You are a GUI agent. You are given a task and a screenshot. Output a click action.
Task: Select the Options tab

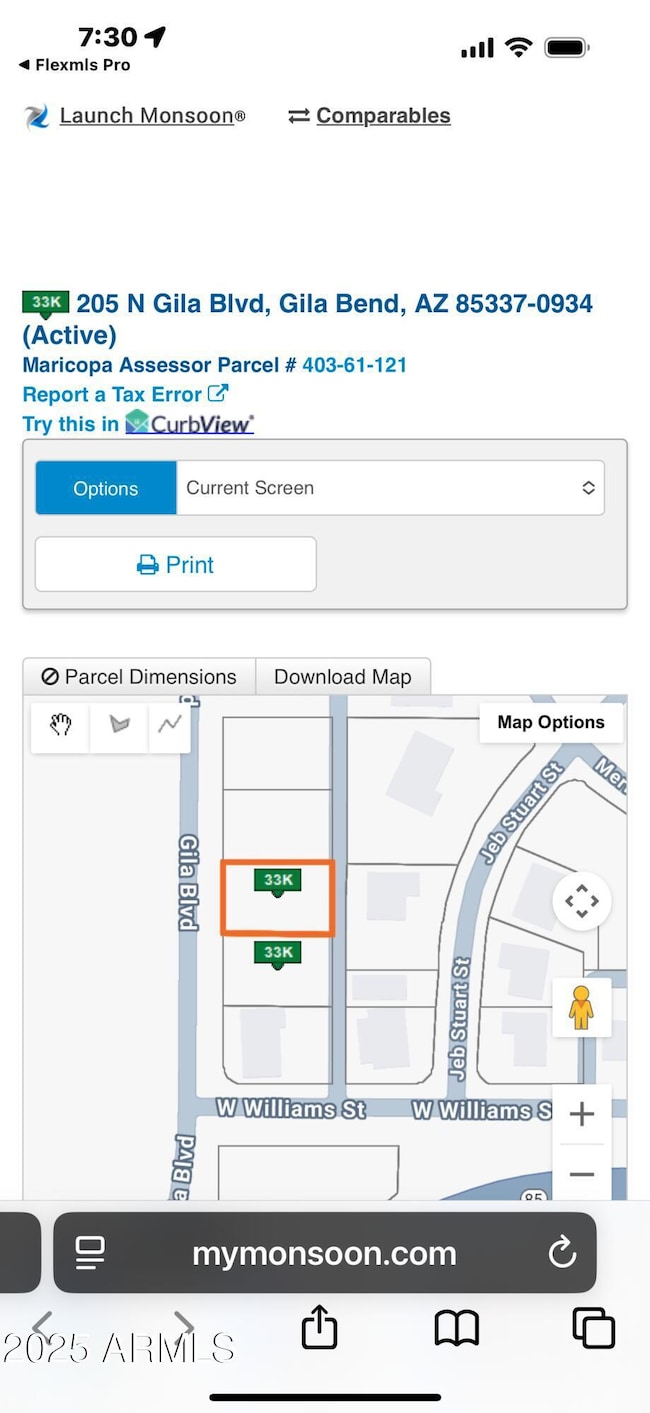click(106, 488)
